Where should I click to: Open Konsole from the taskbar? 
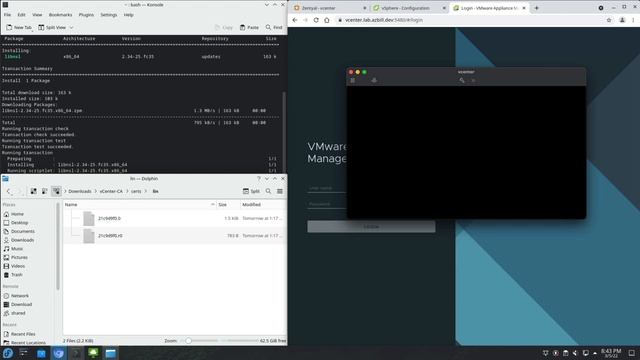tap(76, 353)
